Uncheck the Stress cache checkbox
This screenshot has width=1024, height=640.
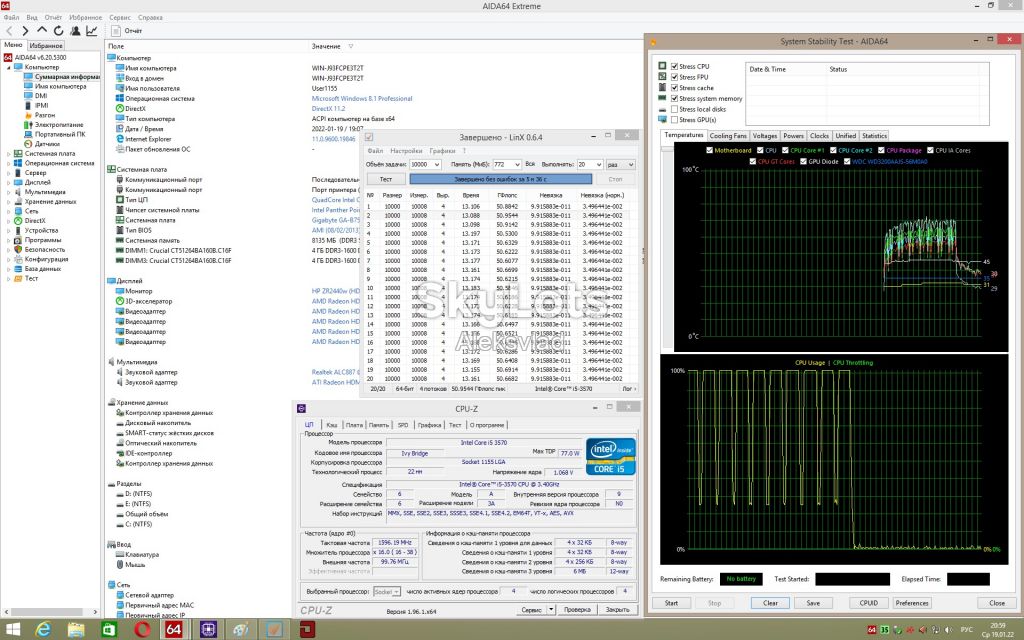[x=675, y=88]
